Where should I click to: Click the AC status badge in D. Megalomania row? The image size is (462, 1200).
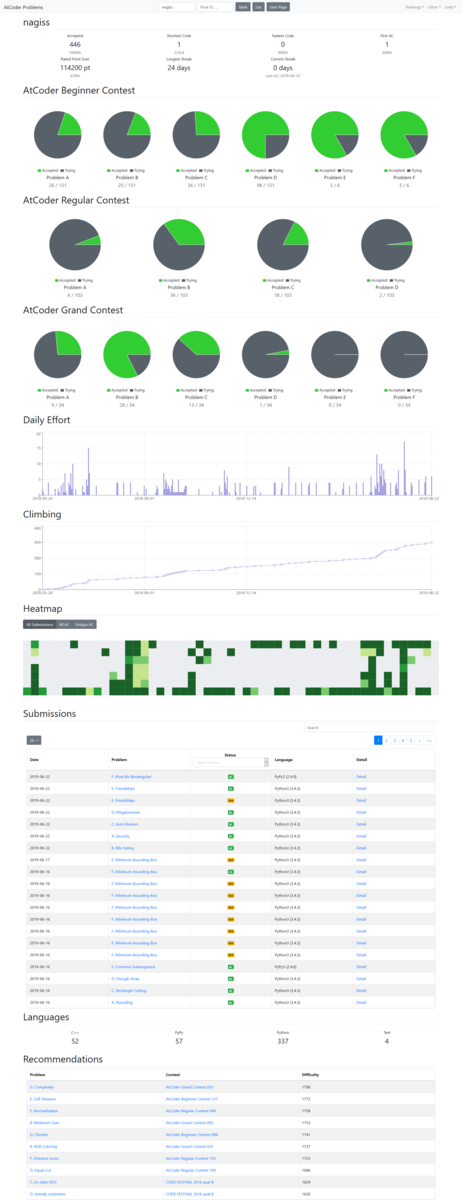(x=231, y=812)
